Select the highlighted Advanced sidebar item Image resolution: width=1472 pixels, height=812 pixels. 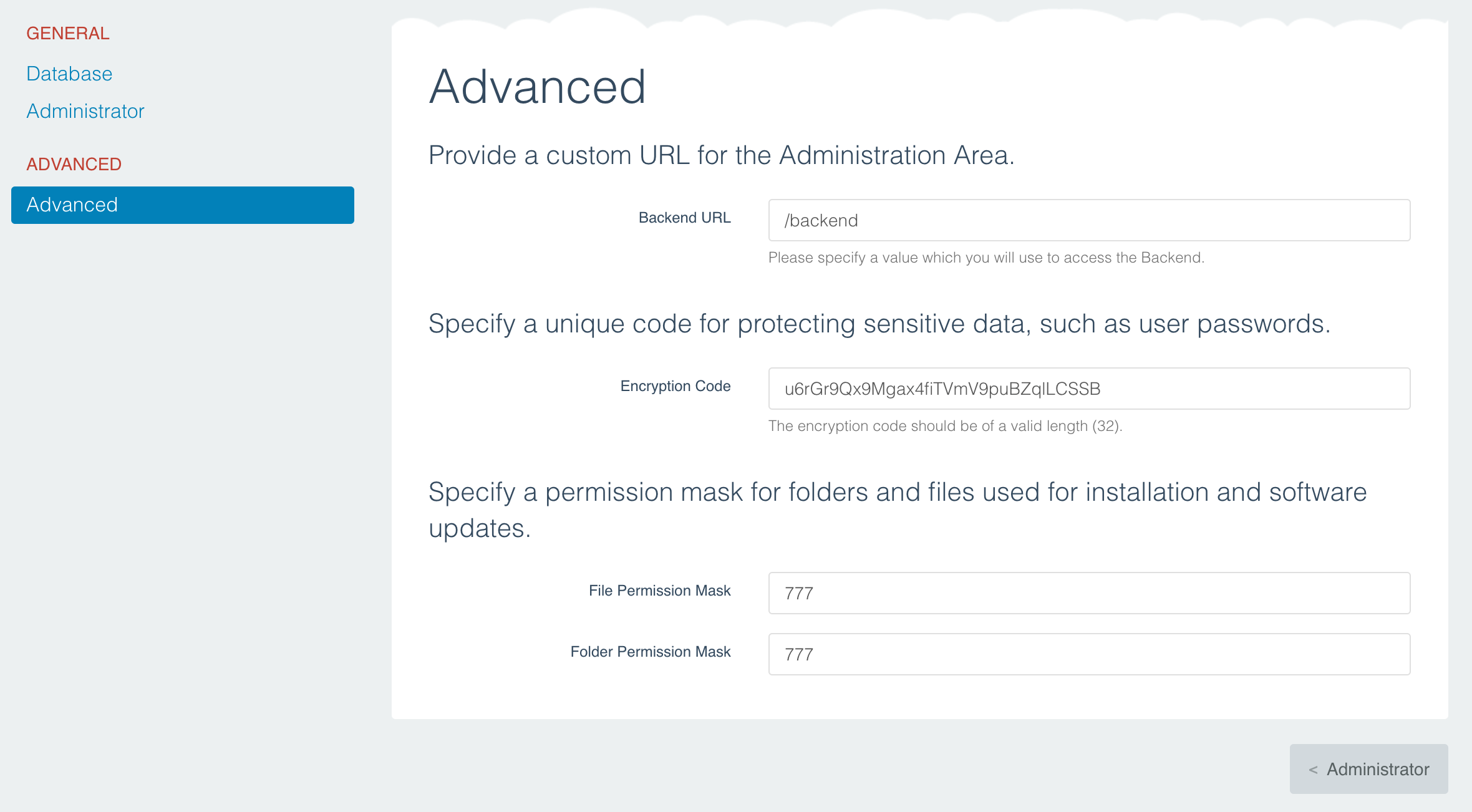click(x=182, y=205)
